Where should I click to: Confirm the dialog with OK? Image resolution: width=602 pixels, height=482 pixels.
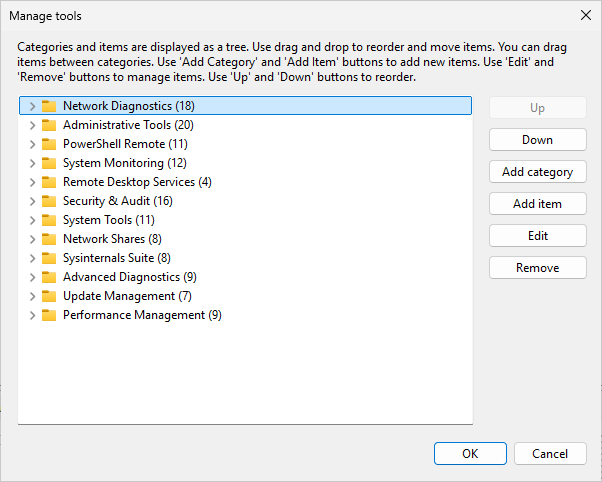tap(470, 454)
